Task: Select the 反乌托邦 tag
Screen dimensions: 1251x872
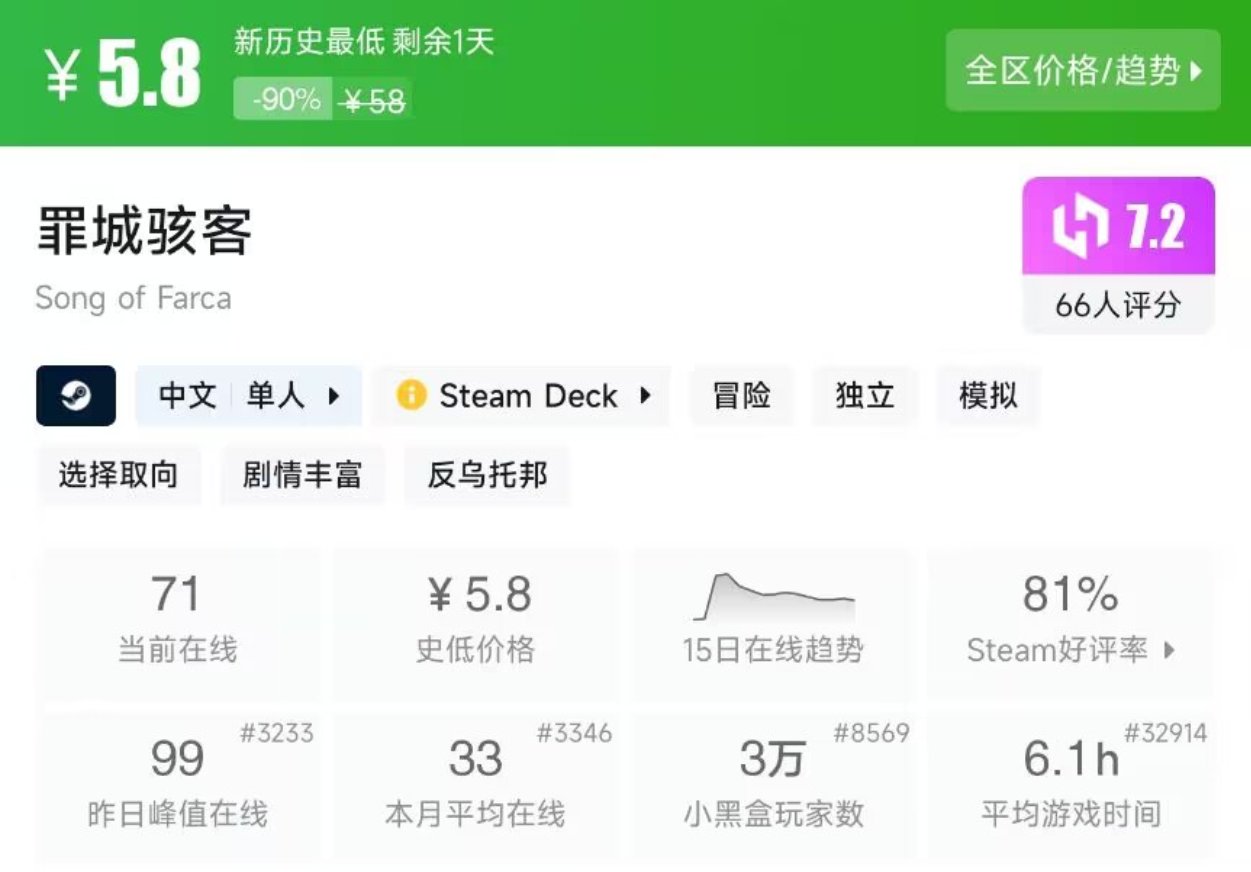Action: tap(487, 476)
